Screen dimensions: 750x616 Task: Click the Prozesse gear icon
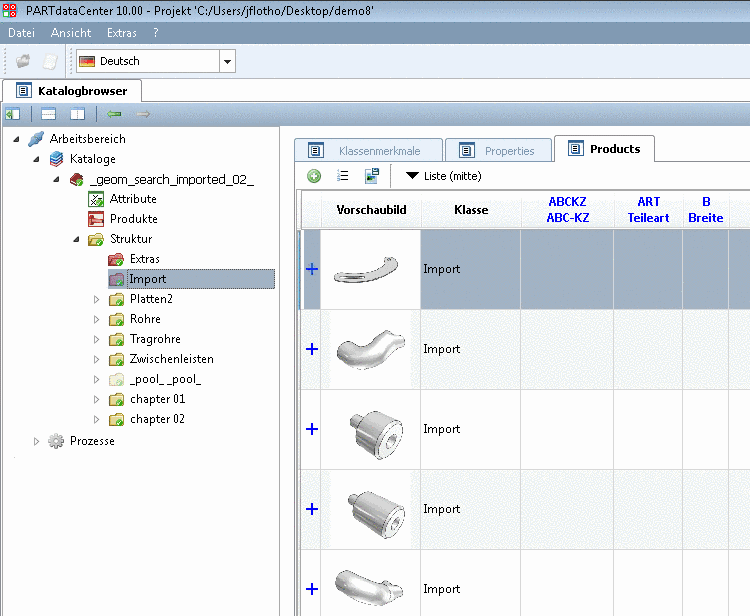pyautogui.click(x=56, y=441)
